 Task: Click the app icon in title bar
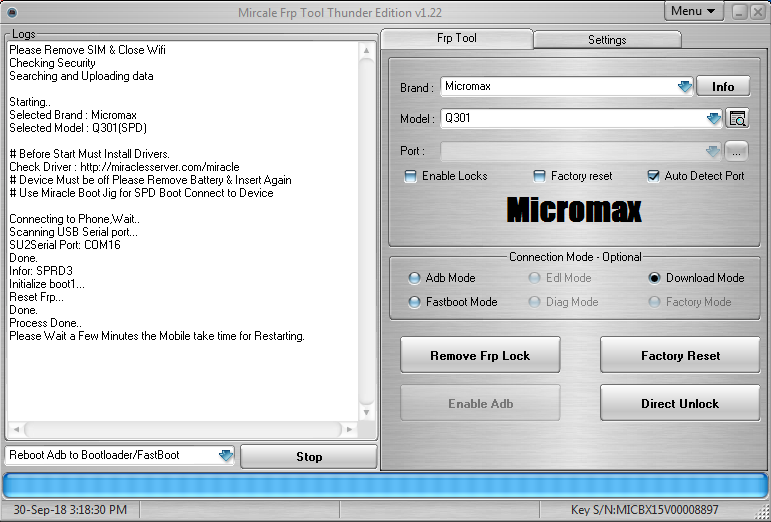(x=12, y=12)
